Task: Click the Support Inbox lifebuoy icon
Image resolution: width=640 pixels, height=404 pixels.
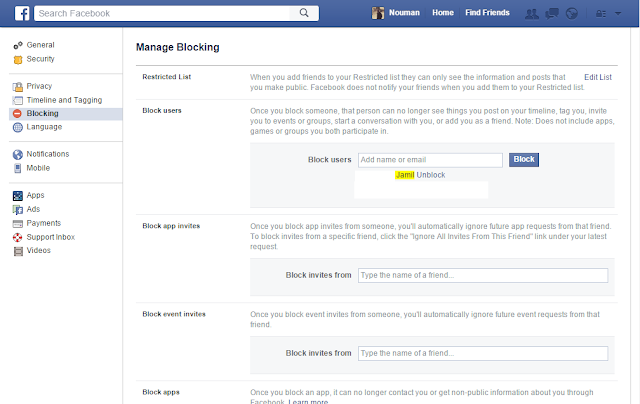Action: click(18, 237)
